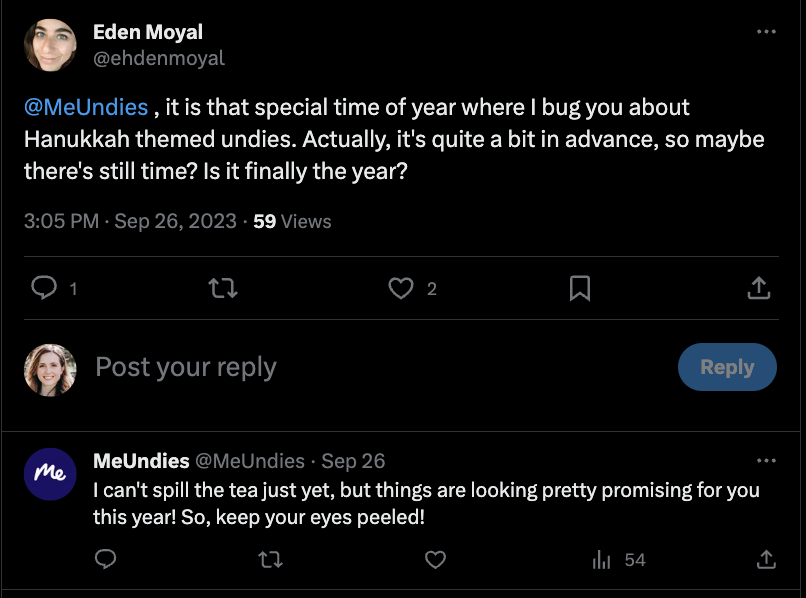The height and width of the screenshot is (598, 806).
Task: Bookmark Eden Moyal's tweet
Action: point(579,289)
